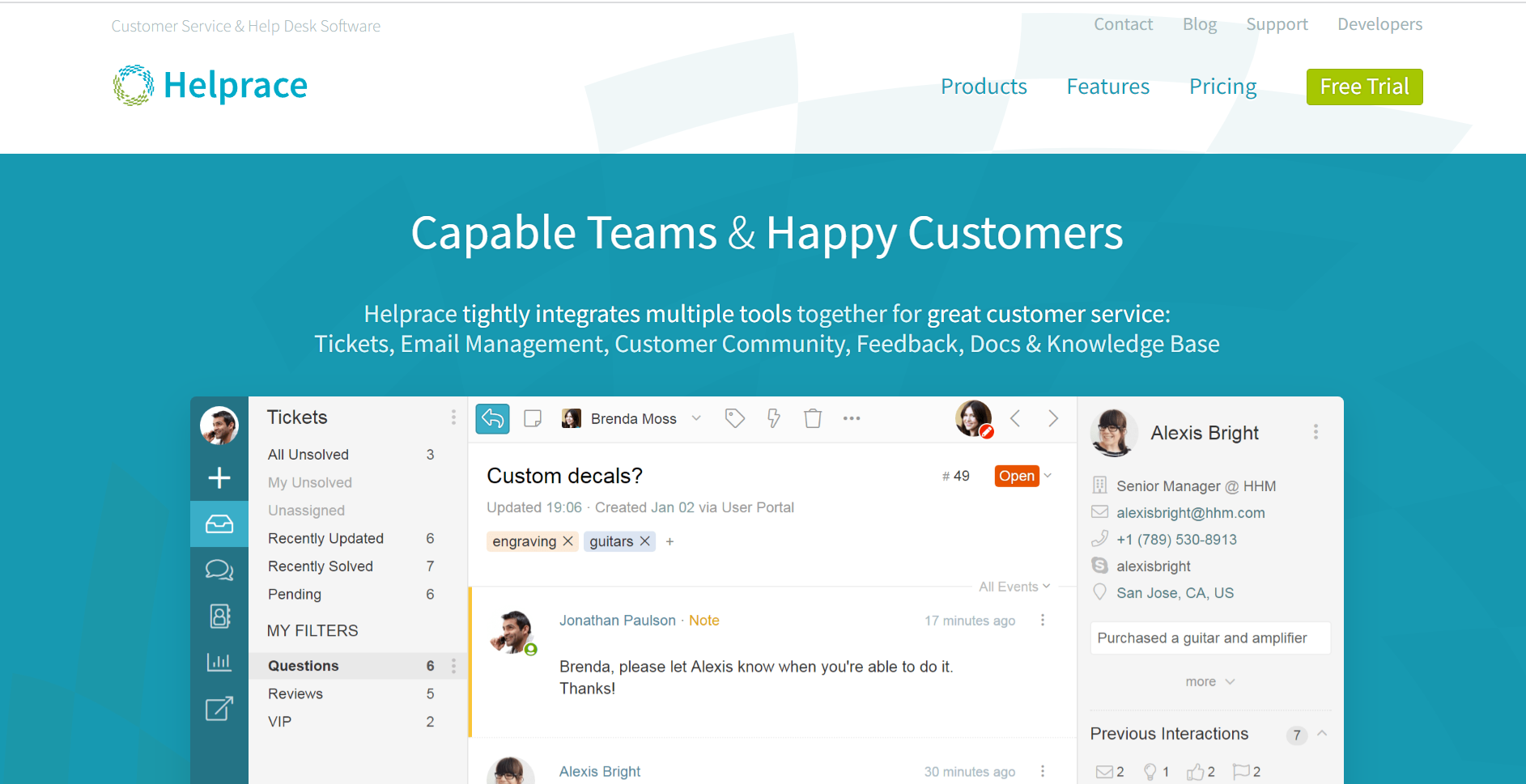Open the user avatar in the sidebar
The height and width of the screenshot is (784, 1526).
(x=219, y=426)
